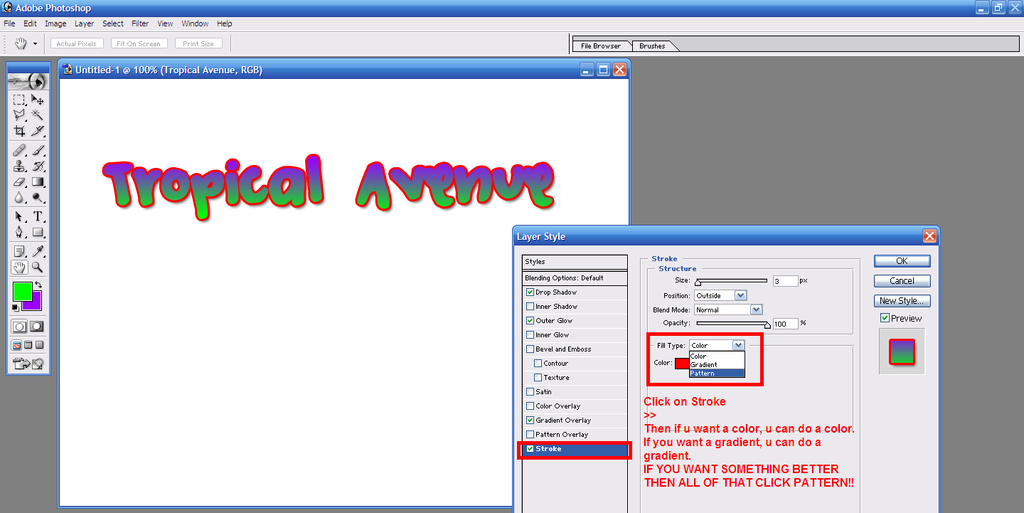The image size is (1024, 513).
Task: Select the Dodge tool
Action: pyautogui.click(x=38, y=198)
